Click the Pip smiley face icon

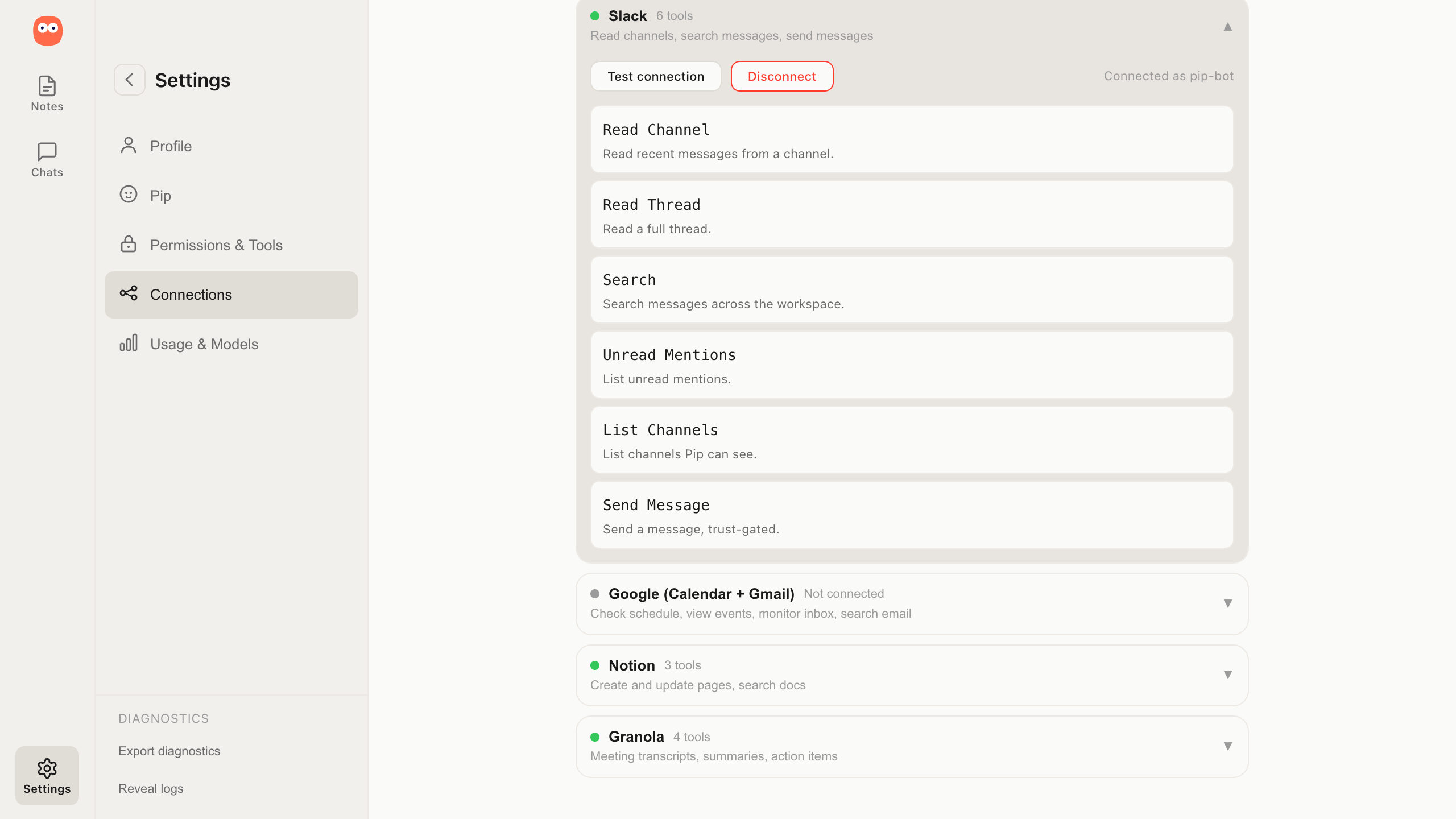click(x=129, y=195)
